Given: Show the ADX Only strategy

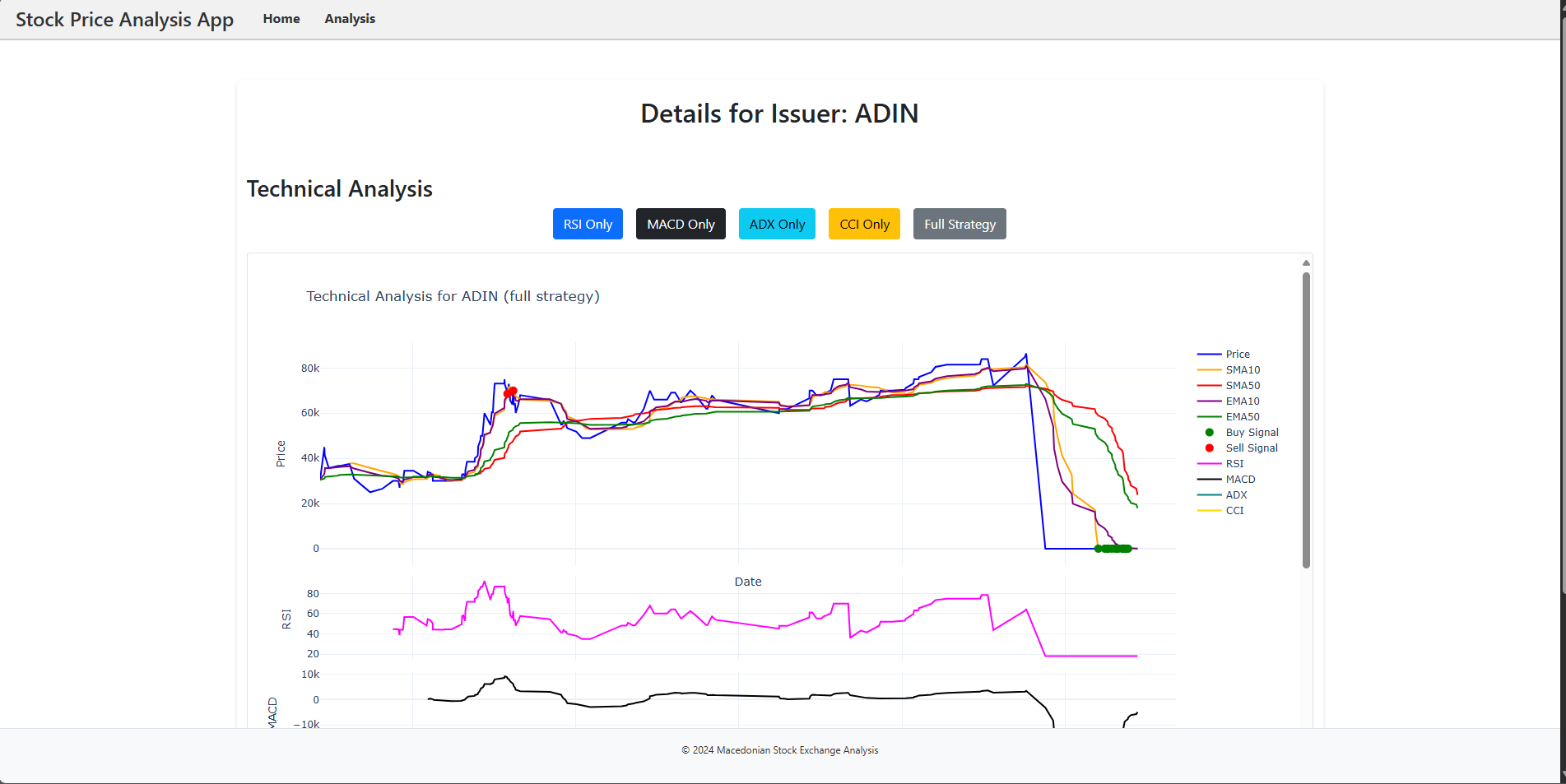Looking at the screenshot, I should pos(777,224).
